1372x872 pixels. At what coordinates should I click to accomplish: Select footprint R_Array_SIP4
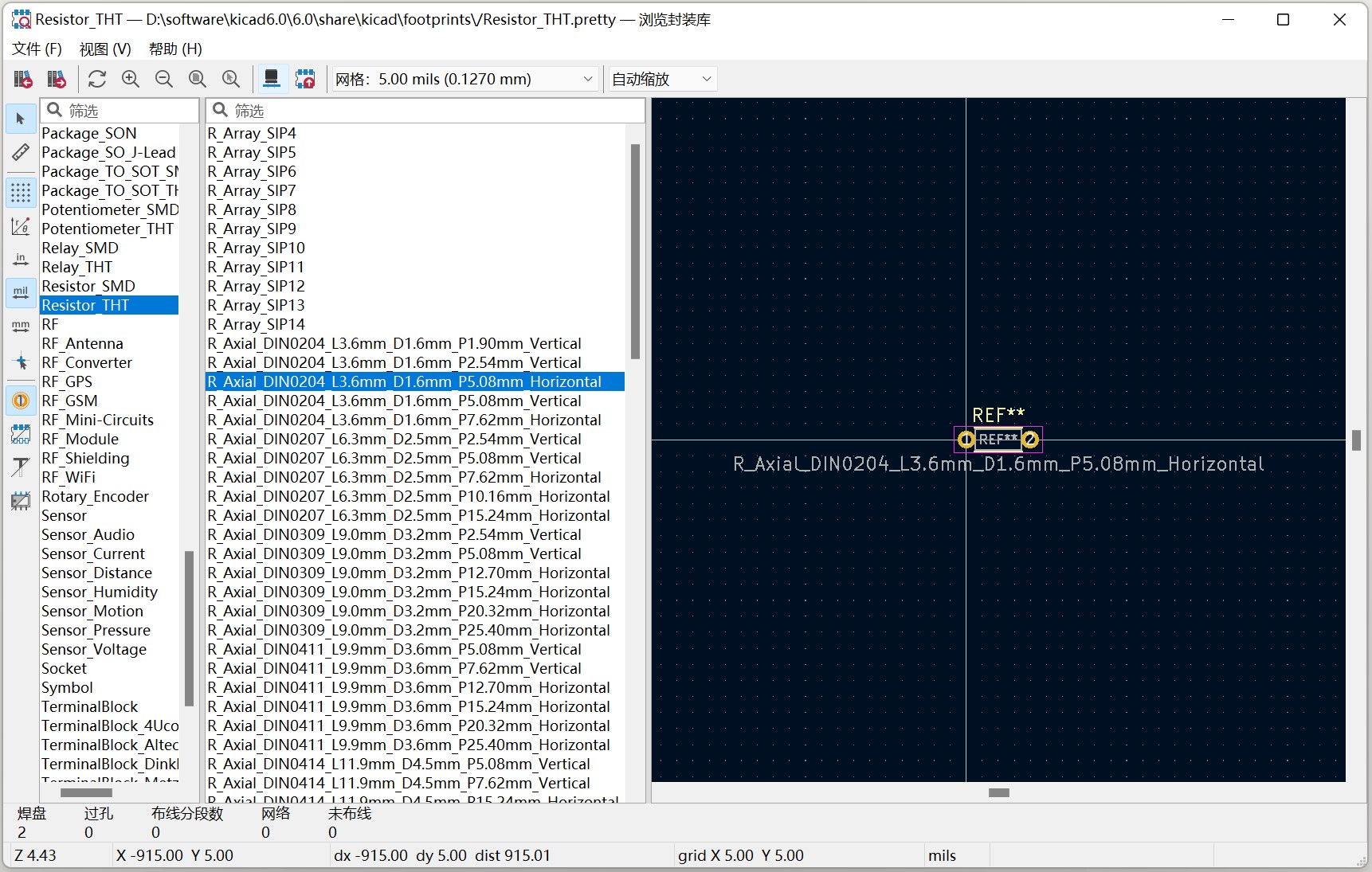[x=415, y=133]
